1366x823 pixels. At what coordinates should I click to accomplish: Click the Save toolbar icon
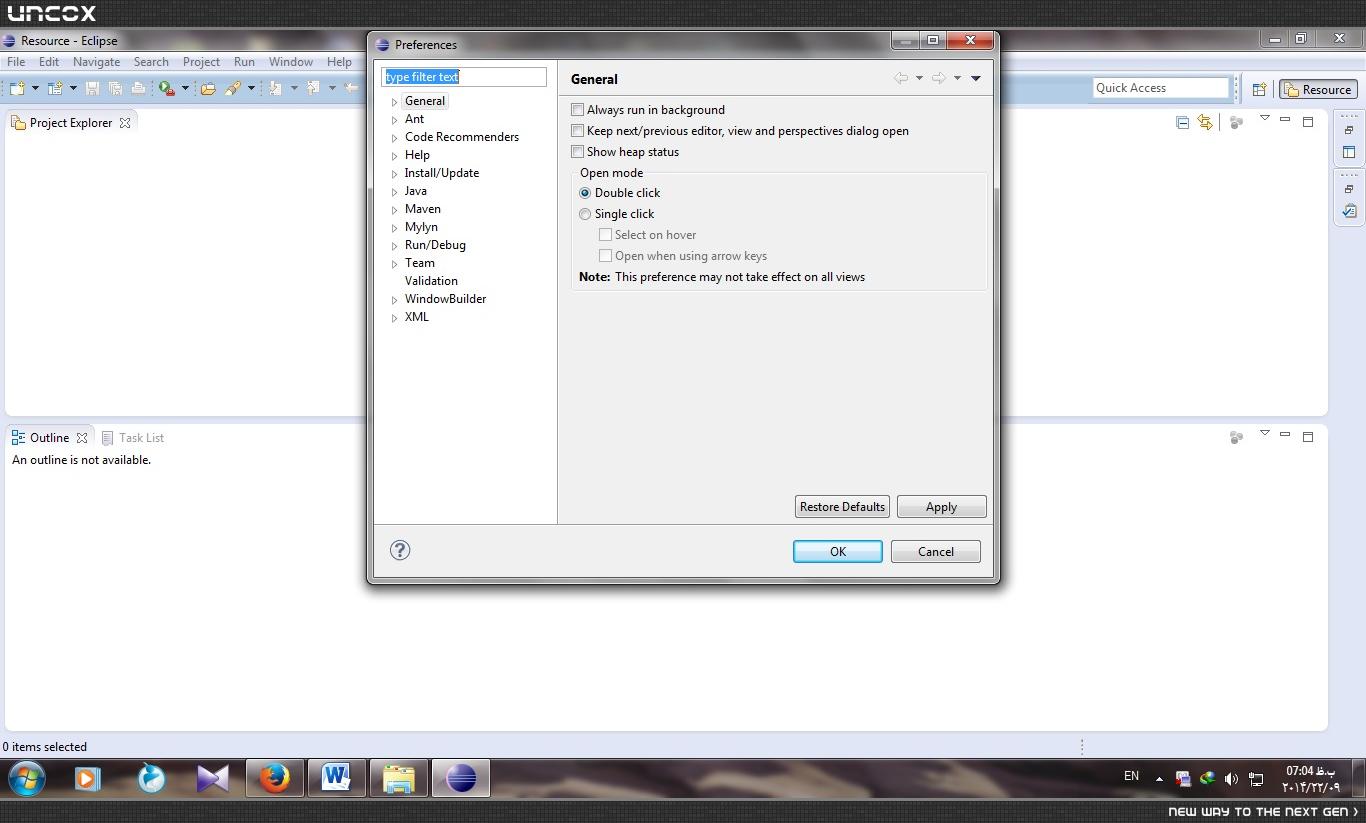[x=92, y=88]
